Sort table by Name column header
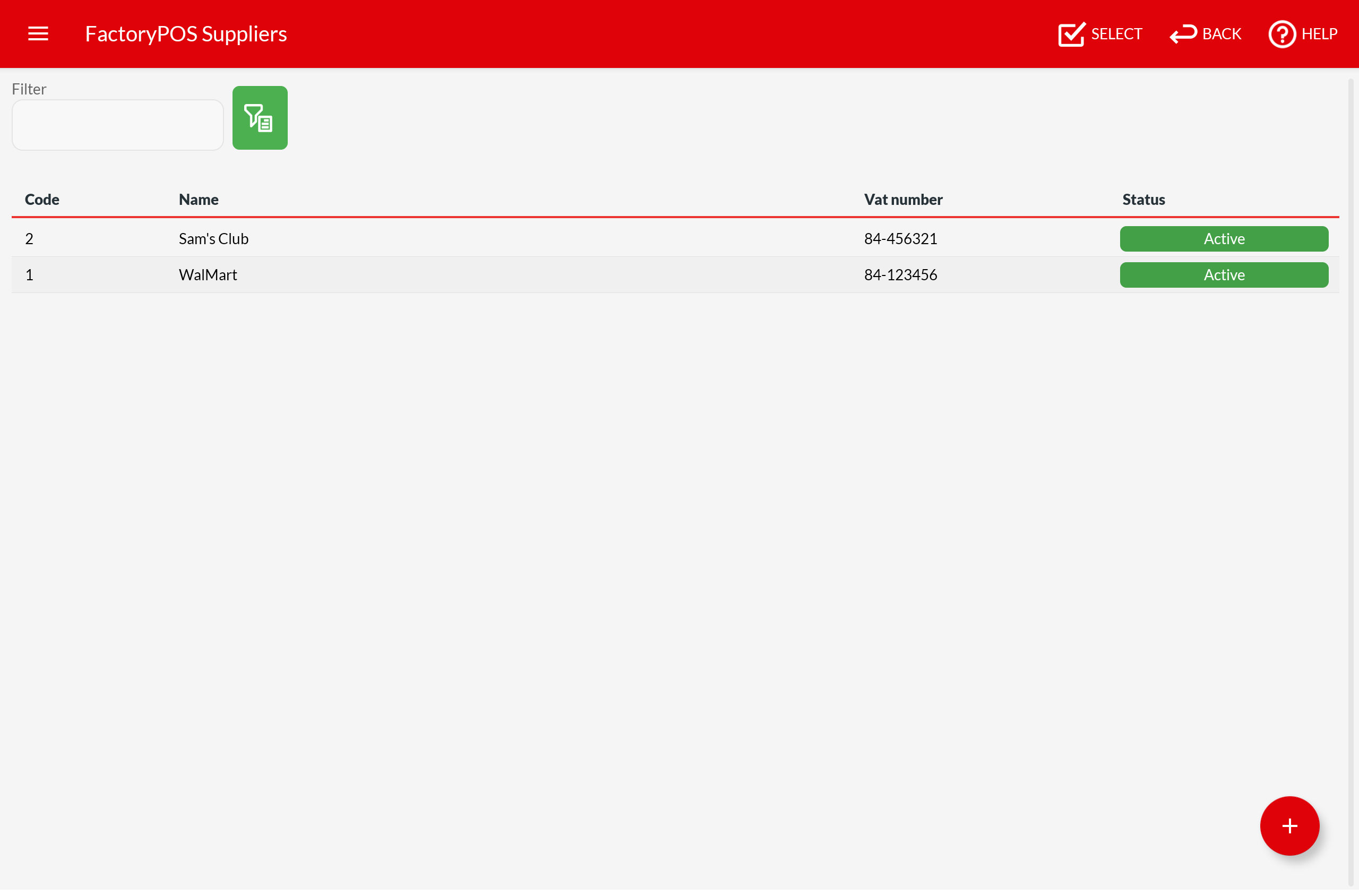Screen dimensions: 1359x896 [x=199, y=200]
